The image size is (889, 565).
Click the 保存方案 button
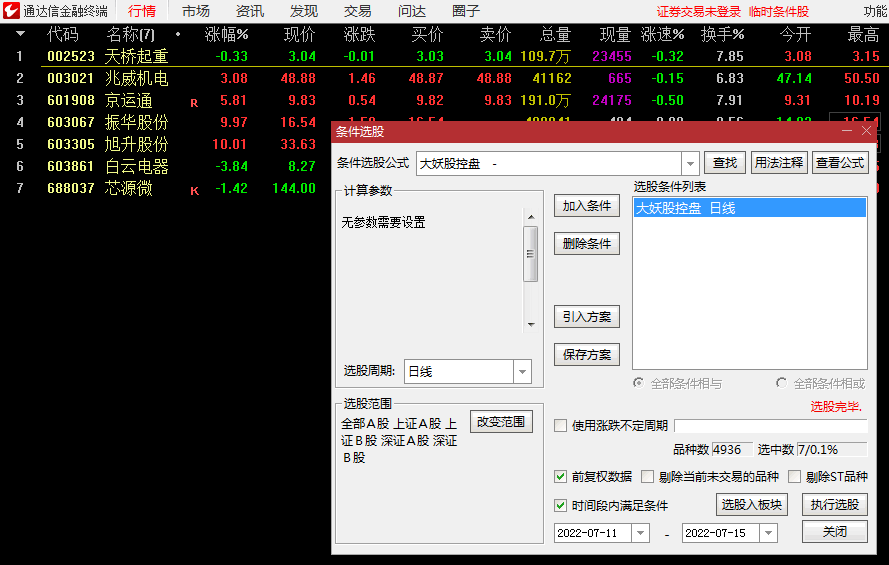[587, 355]
